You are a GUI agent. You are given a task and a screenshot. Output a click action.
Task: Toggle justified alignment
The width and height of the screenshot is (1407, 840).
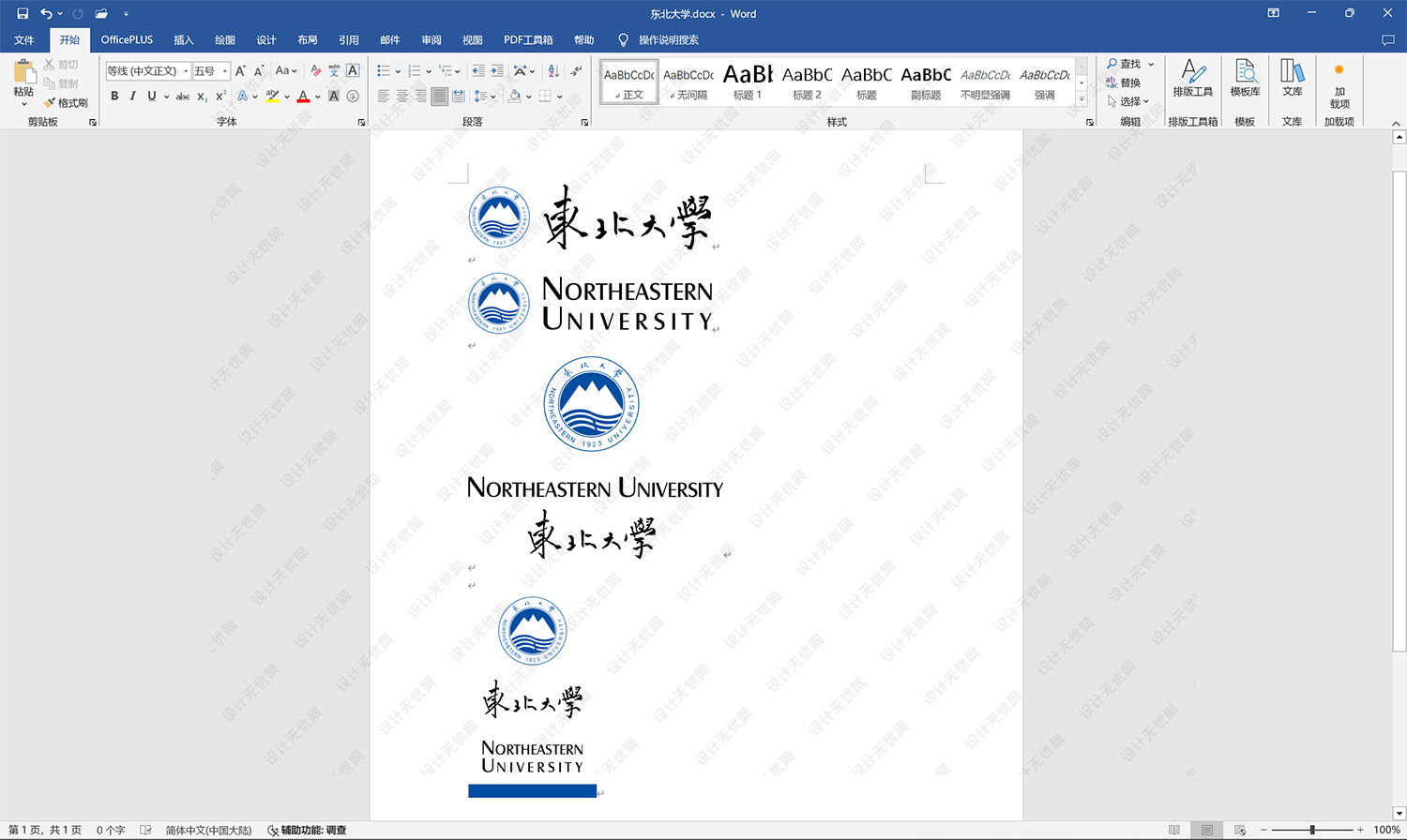point(439,96)
